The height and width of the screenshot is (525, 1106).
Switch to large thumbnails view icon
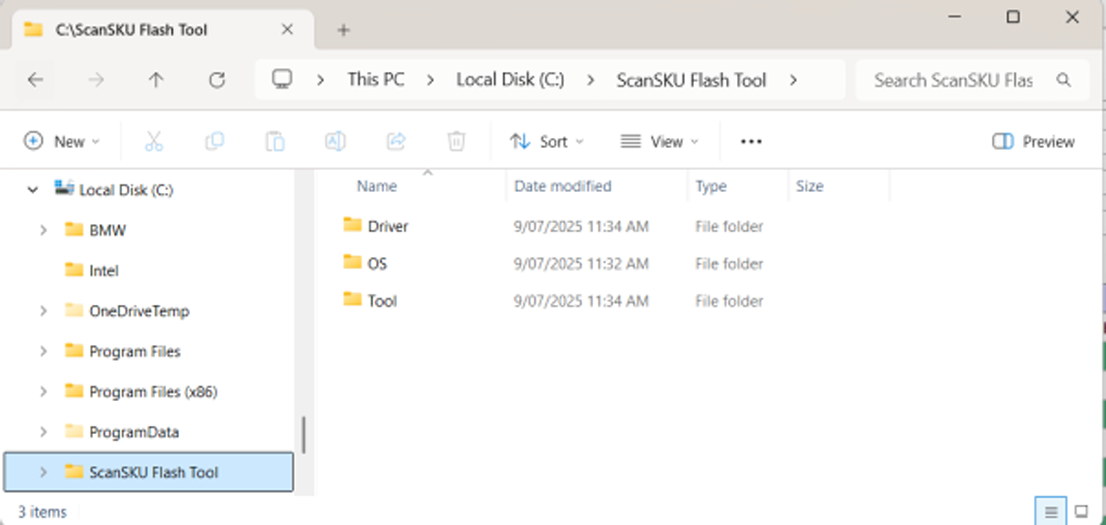(x=1081, y=511)
